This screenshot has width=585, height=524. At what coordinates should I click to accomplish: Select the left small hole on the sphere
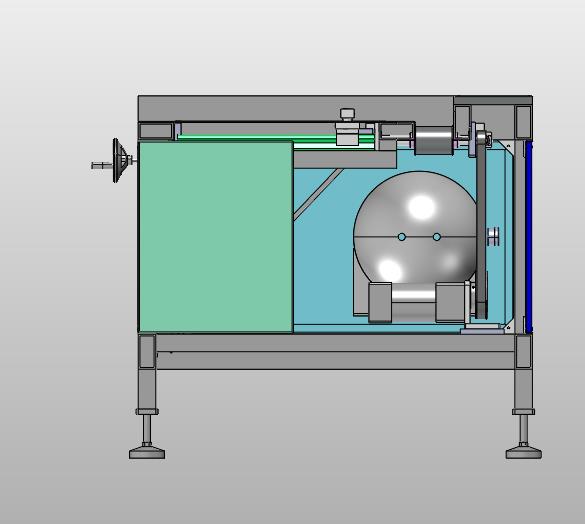[401, 237]
